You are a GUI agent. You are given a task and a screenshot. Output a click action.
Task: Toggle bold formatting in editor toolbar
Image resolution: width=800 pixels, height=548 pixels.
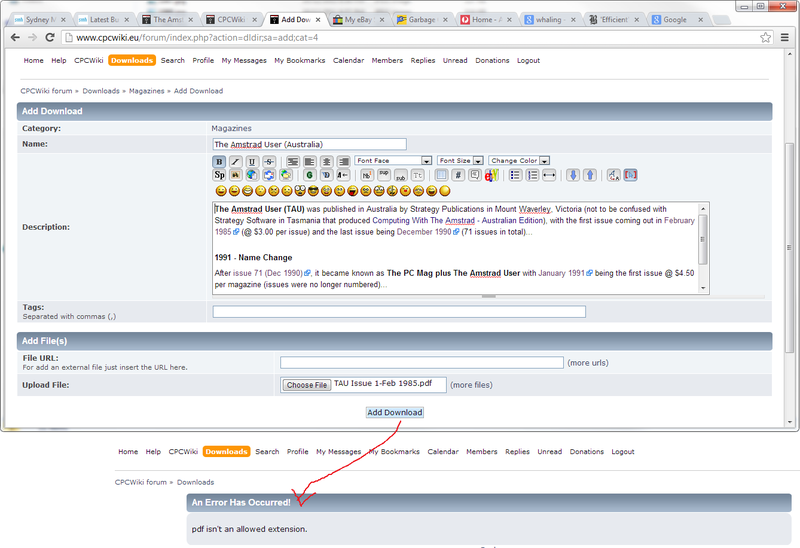click(x=219, y=161)
